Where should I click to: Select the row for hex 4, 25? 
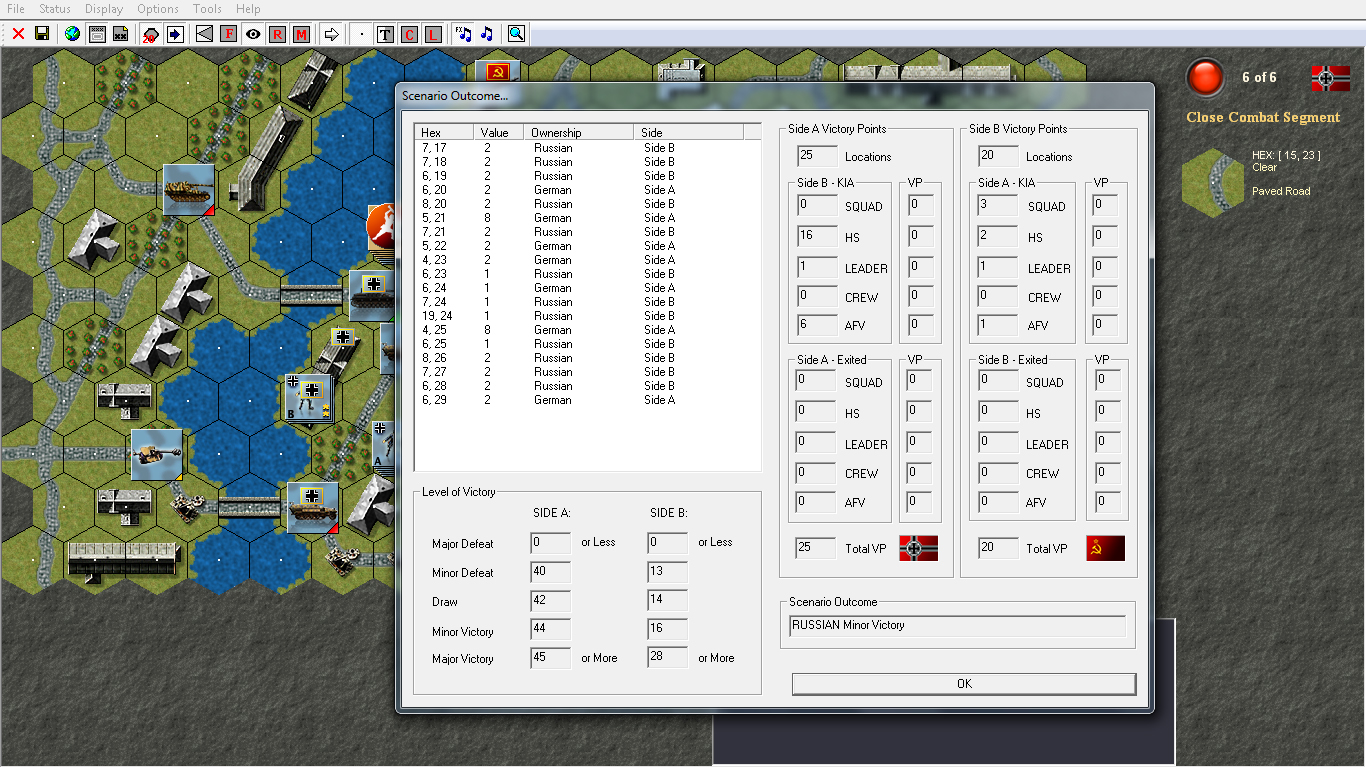pyautogui.click(x=587, y=330)
